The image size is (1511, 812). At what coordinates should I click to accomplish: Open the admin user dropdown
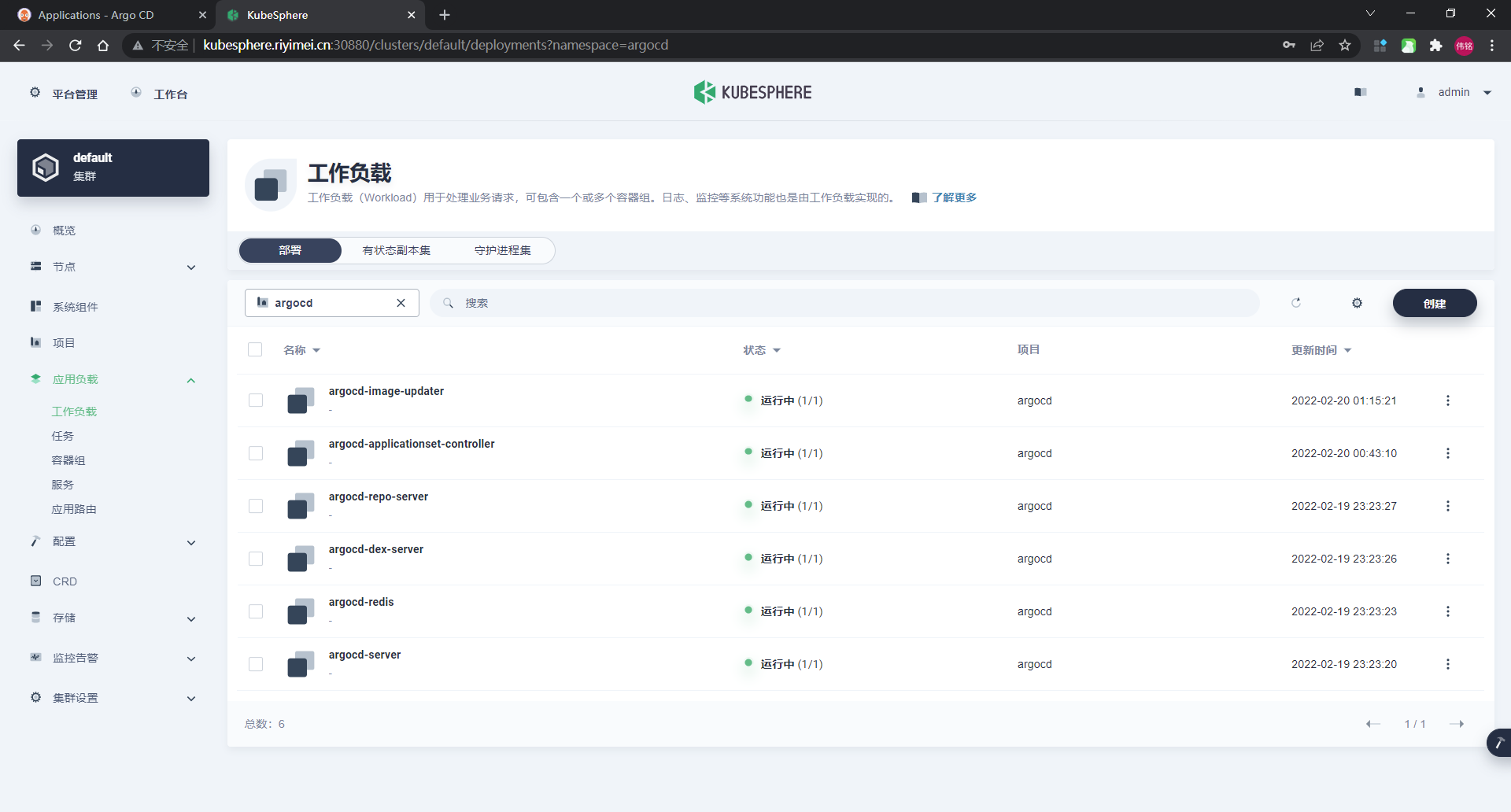coord(1454,93)
